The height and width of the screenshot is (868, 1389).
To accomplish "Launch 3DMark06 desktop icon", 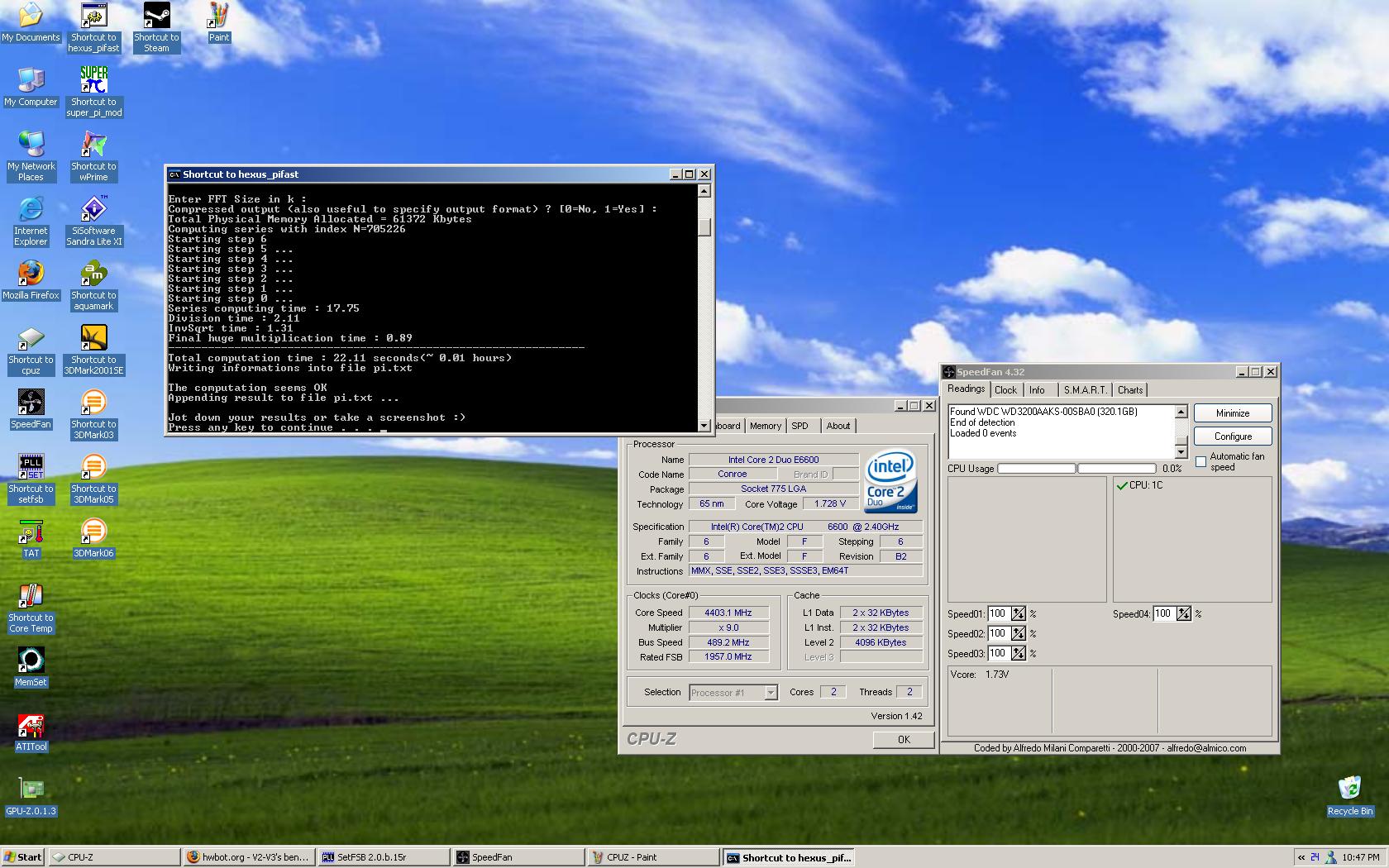I will tap(93, 538).
